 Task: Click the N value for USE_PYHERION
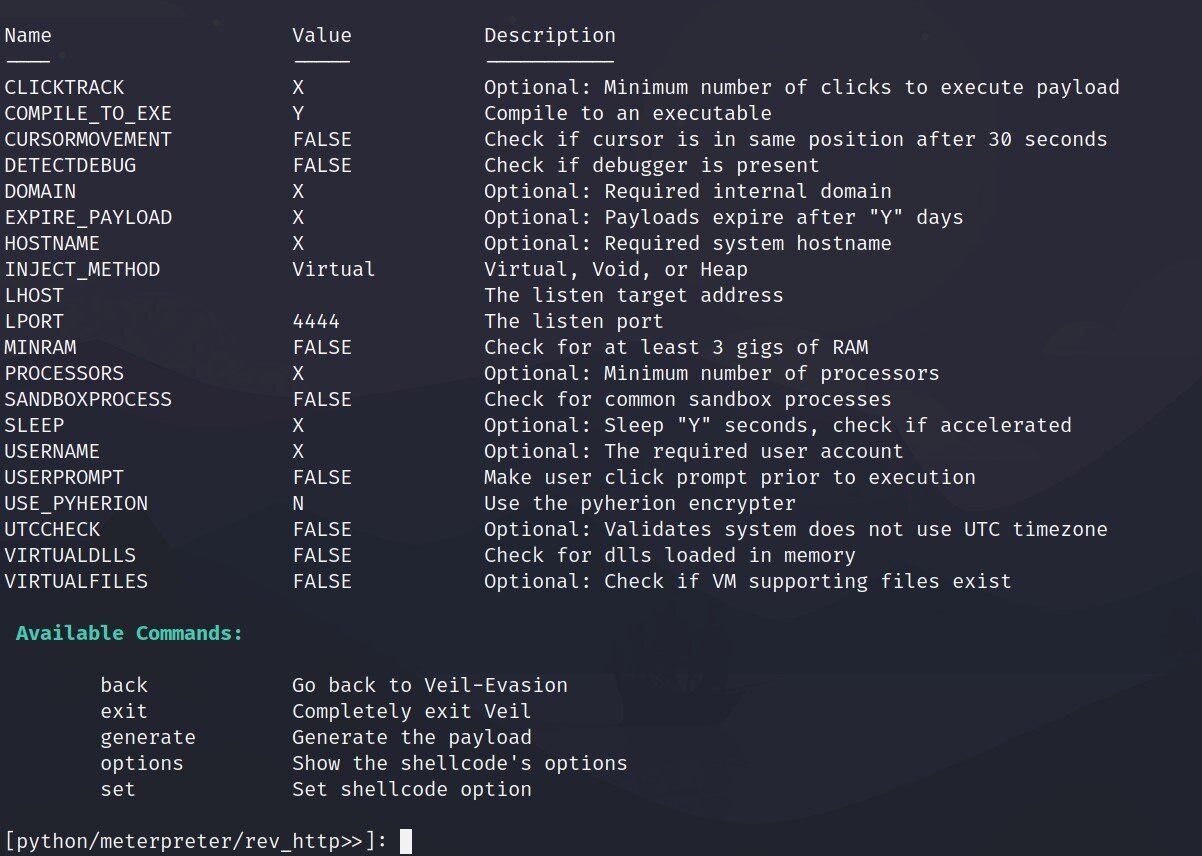pyautogui.click(x=298, y=503)
